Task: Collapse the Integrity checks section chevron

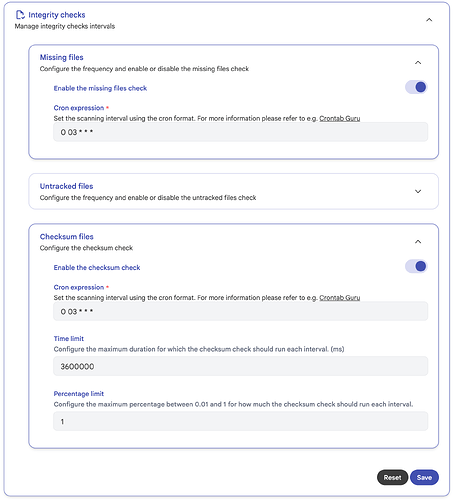Action: click(429, 20)
